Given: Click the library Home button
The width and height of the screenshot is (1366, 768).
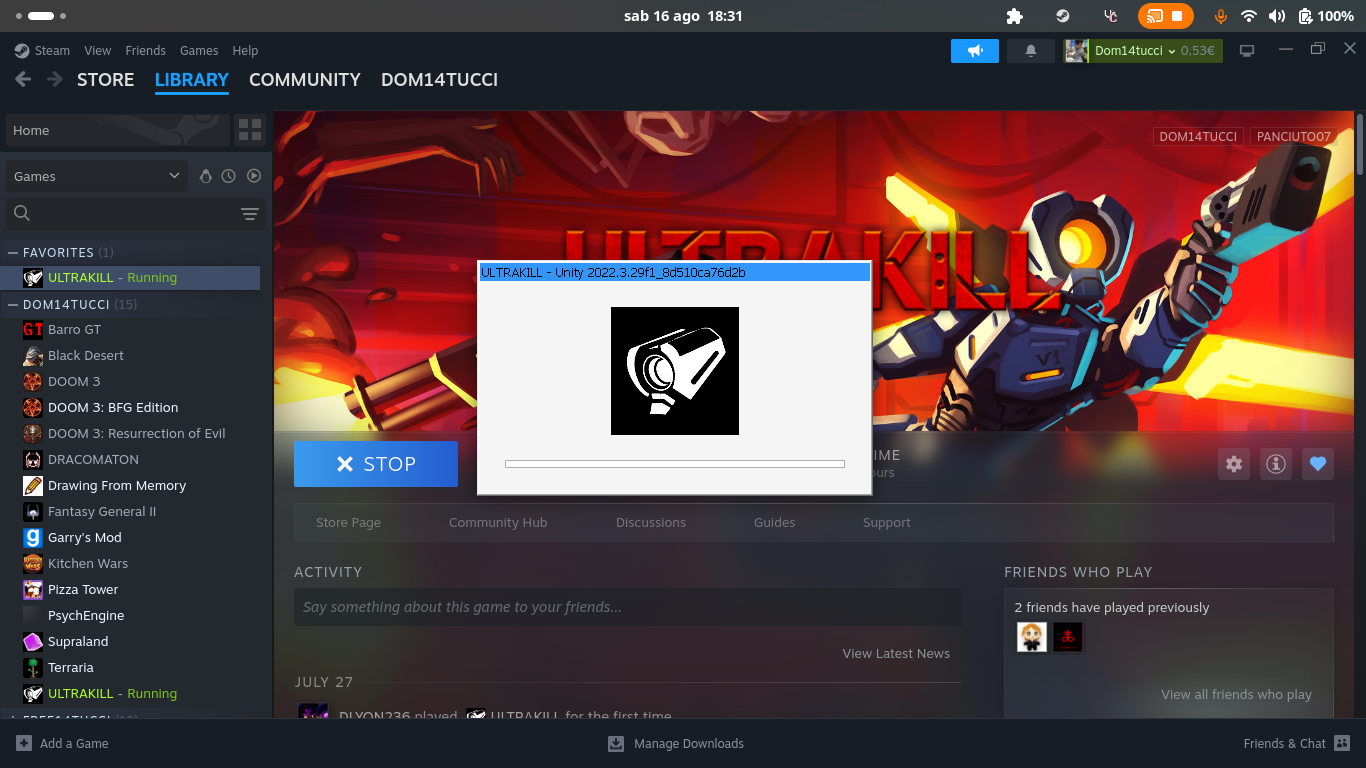Looking at the screenshot, I should pos(117,130).
